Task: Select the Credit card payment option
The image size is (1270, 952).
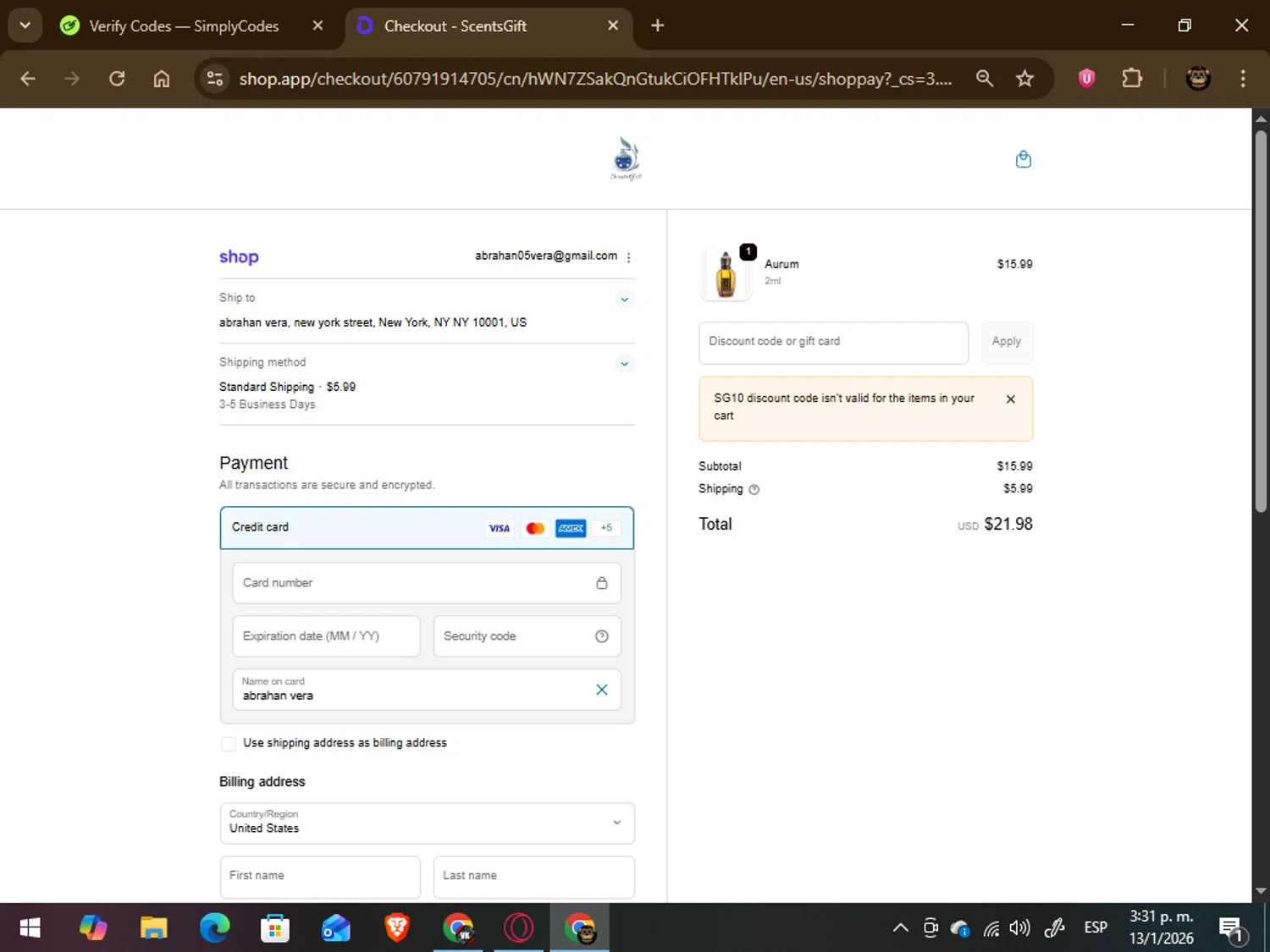Action: point(427,527)
